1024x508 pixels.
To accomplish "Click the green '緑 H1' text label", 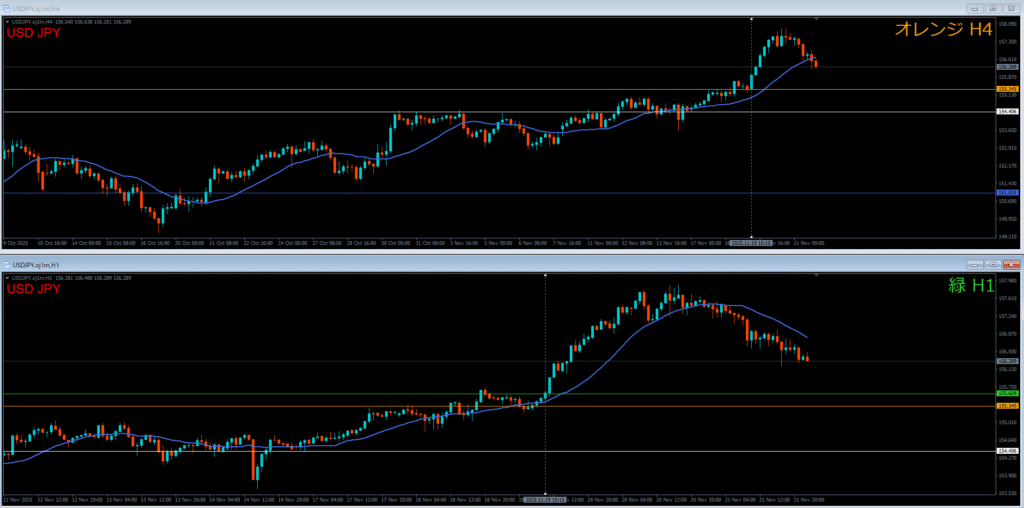I will [x=970, y=287].
